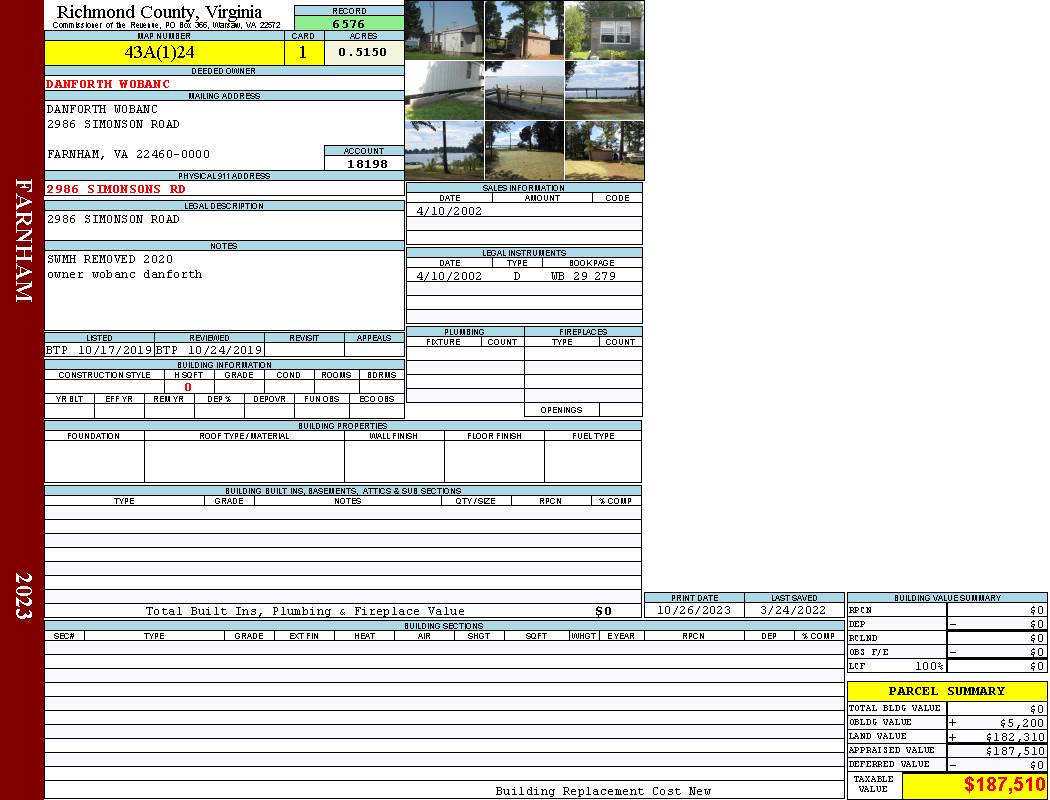Open the tan shed behind pine tree photo
1050x800 pixels.
tap(524, 30)
